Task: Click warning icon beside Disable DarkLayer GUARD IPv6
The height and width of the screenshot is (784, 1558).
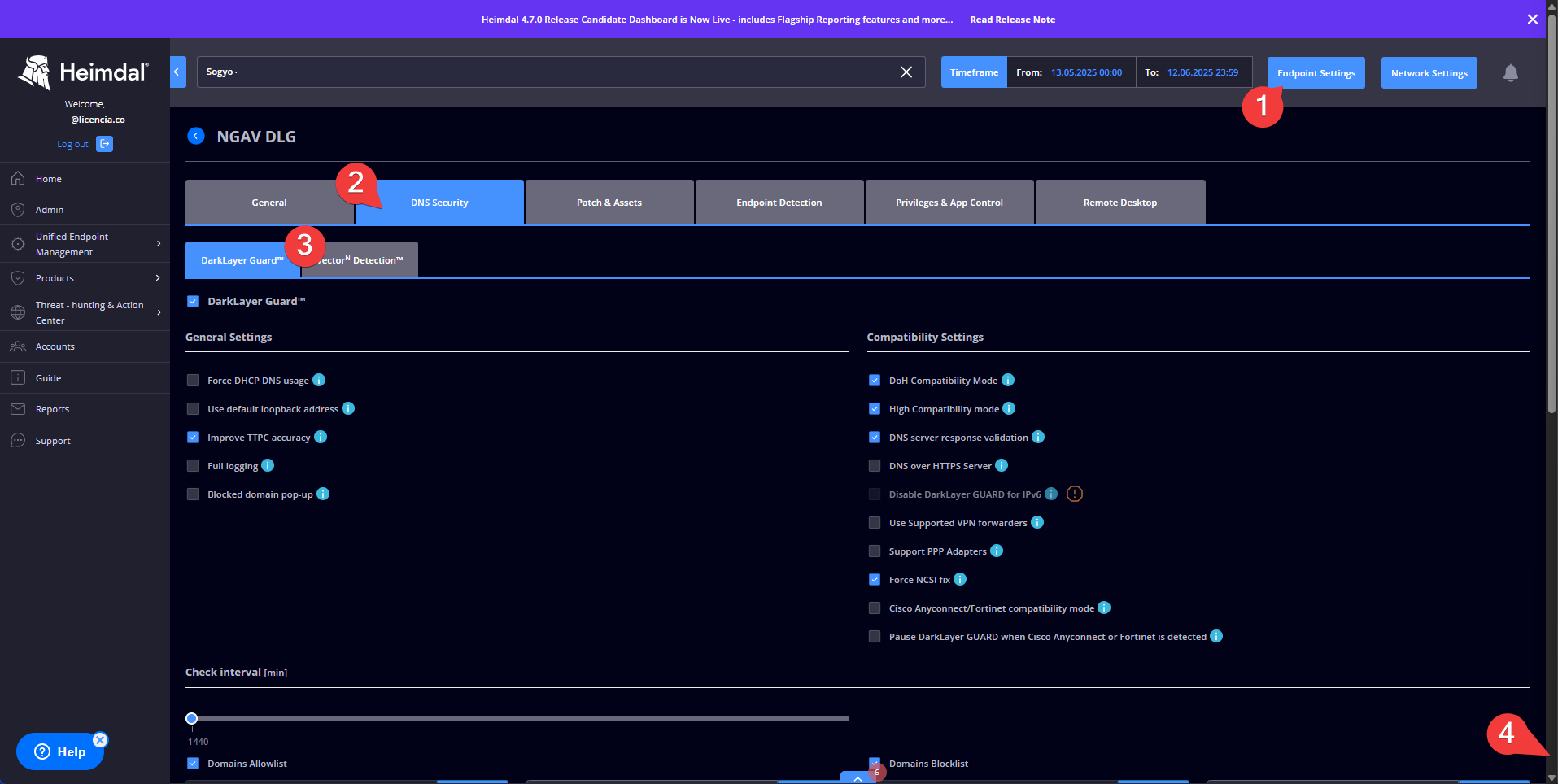Action: tap(1075, 494)
